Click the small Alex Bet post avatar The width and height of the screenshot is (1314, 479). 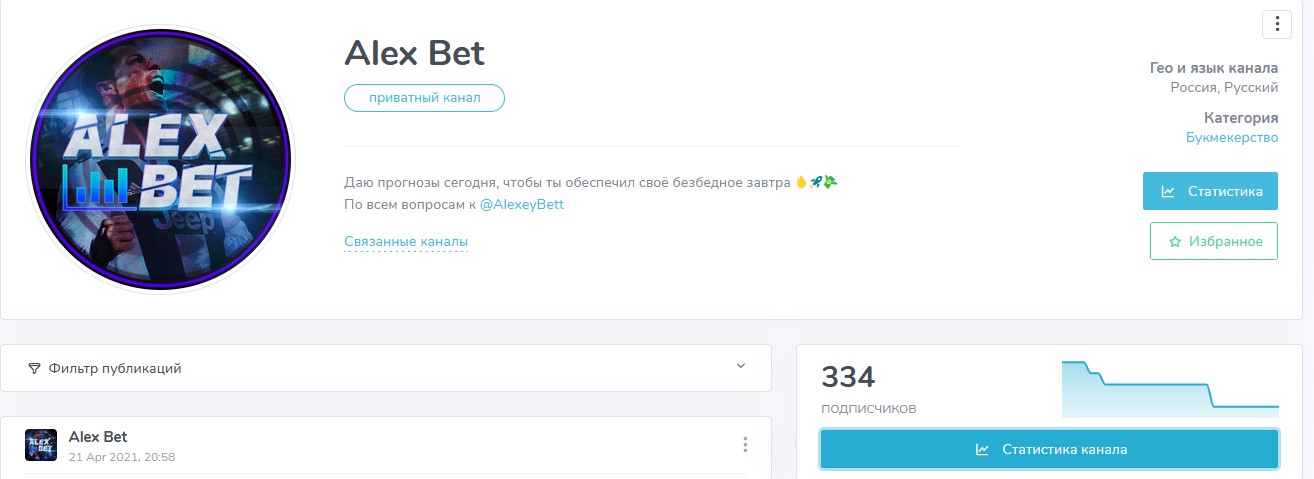click(x=40, y=445)
